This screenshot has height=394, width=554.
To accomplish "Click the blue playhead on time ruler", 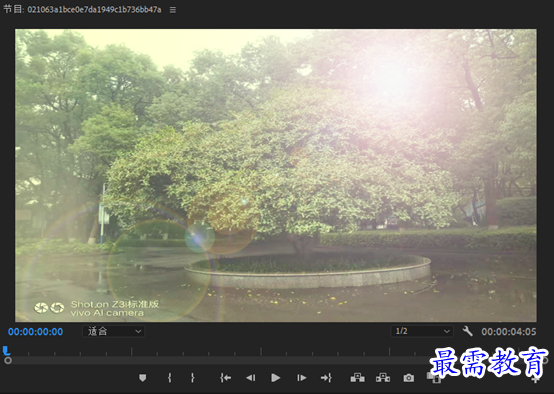I will tap(6, 351).
